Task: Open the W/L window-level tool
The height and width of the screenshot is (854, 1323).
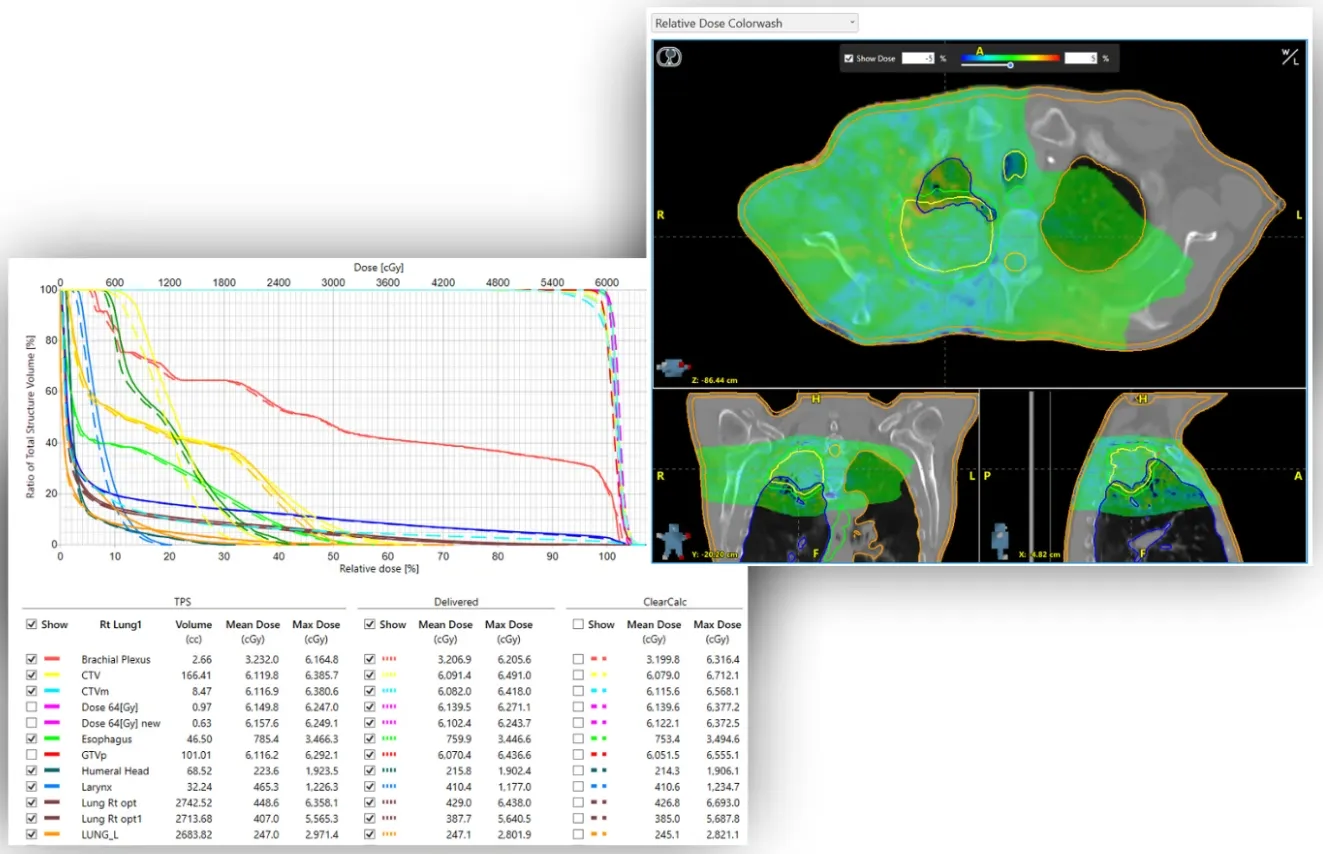Action: coord(1290,57)
